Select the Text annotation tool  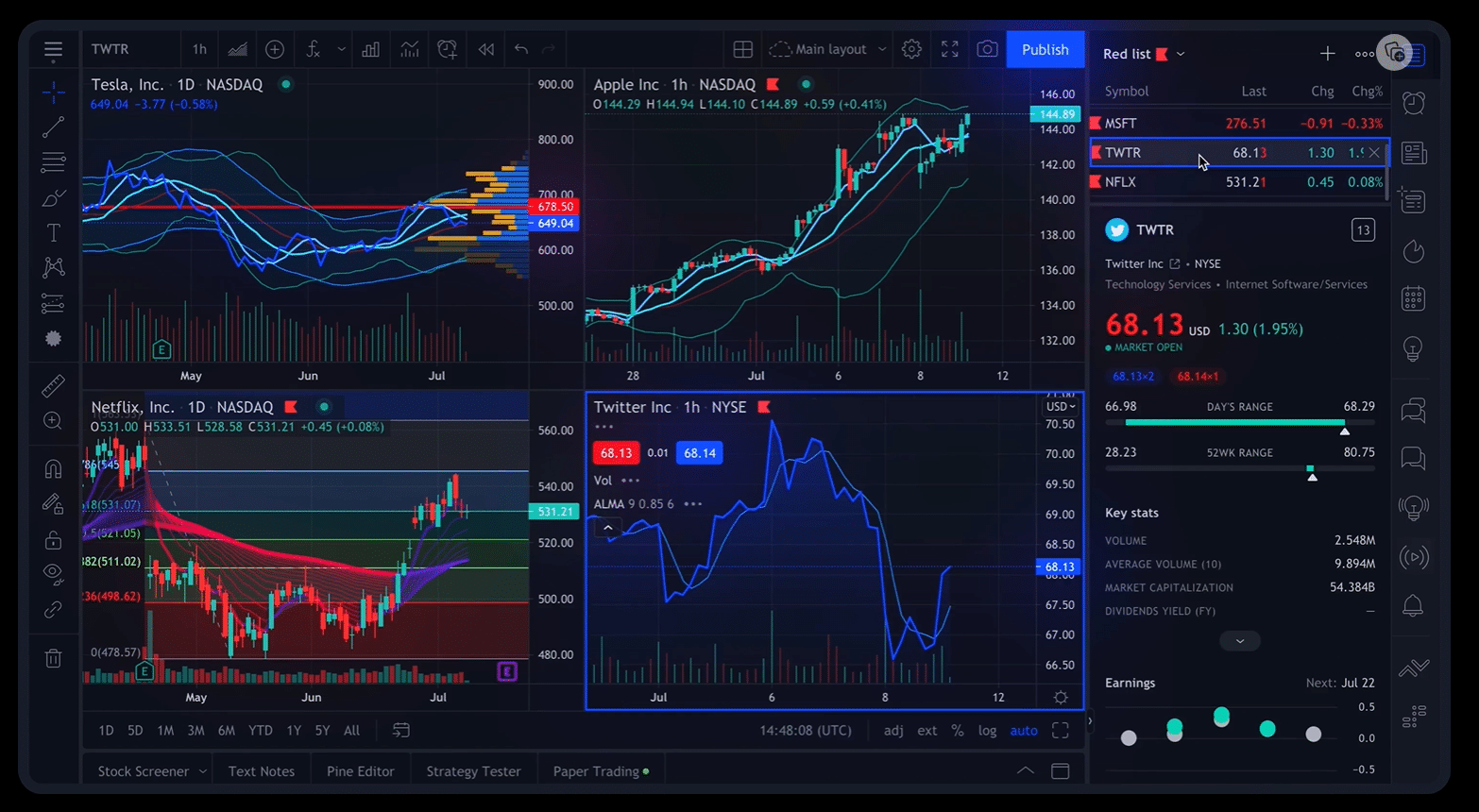[x=53, y=232]
